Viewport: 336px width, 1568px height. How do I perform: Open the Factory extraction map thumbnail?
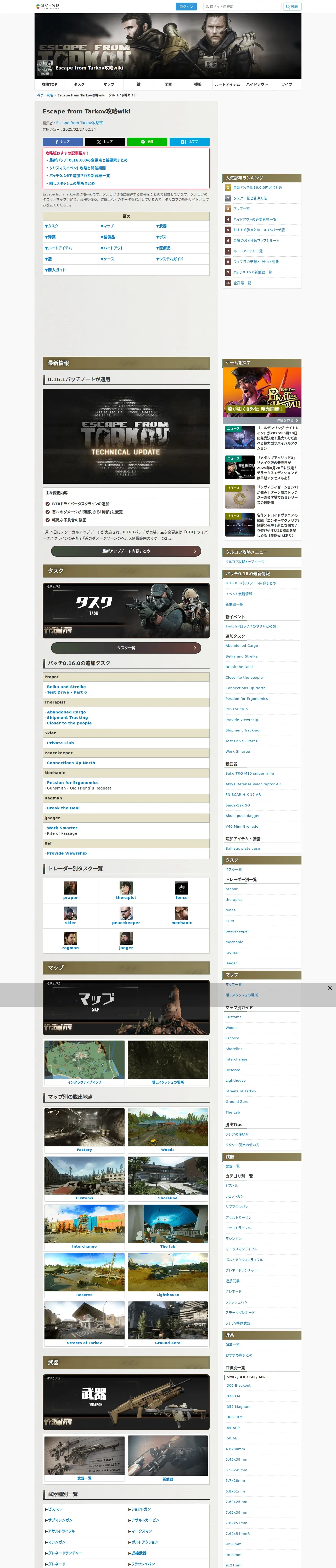click(x=84, y=1127)
